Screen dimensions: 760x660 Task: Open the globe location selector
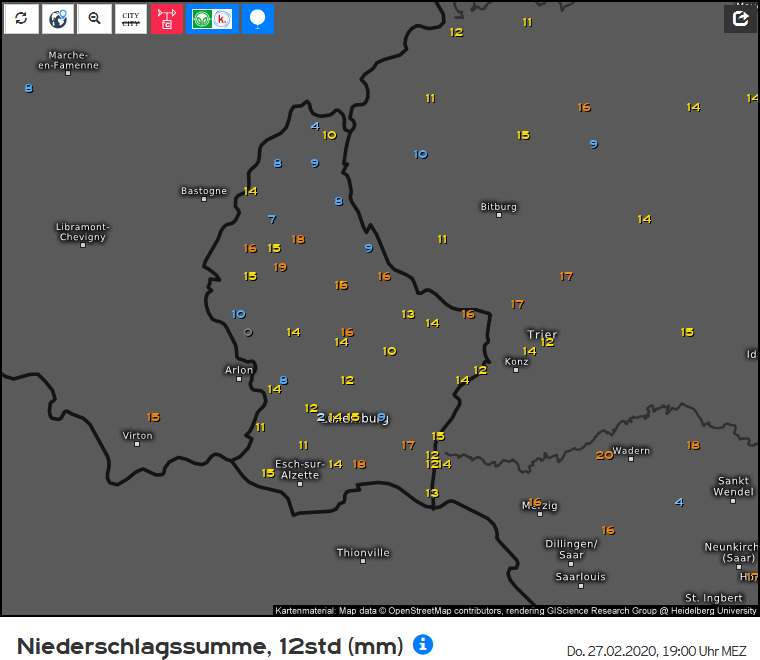[58, 19]
